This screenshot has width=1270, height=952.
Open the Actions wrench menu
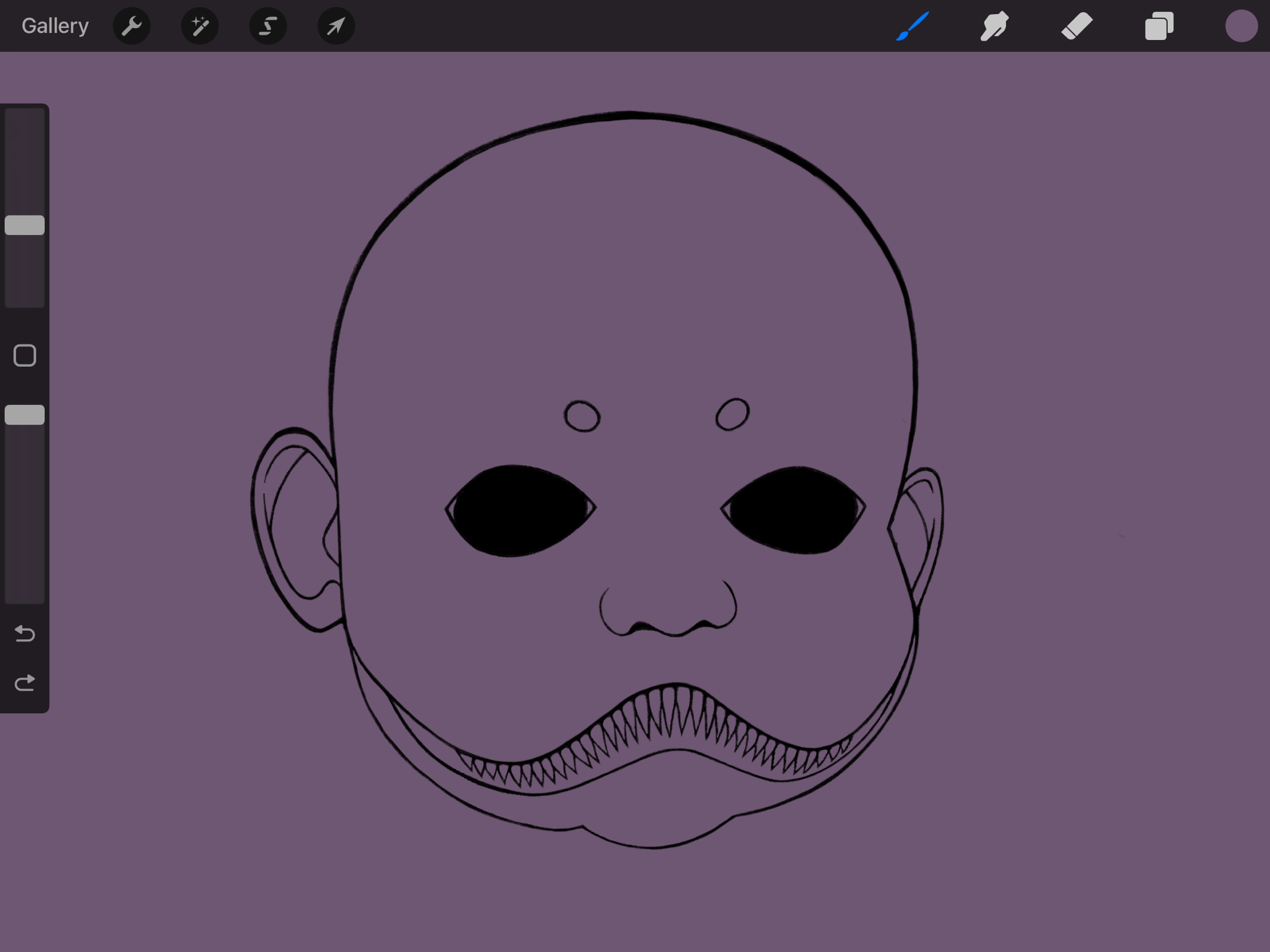[131, 26]
